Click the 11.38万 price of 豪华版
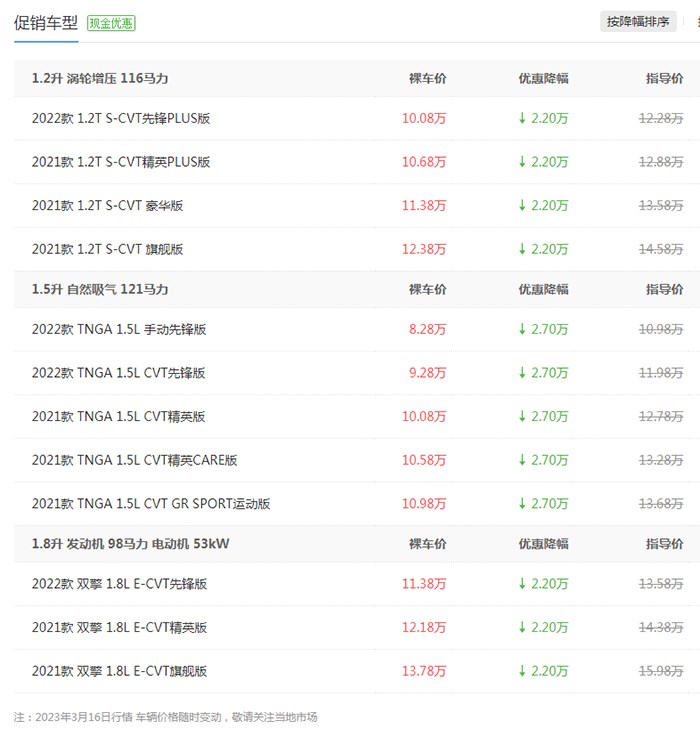This screenshot has height=729, width=700. pyautogui.click(x=424, y=205)
